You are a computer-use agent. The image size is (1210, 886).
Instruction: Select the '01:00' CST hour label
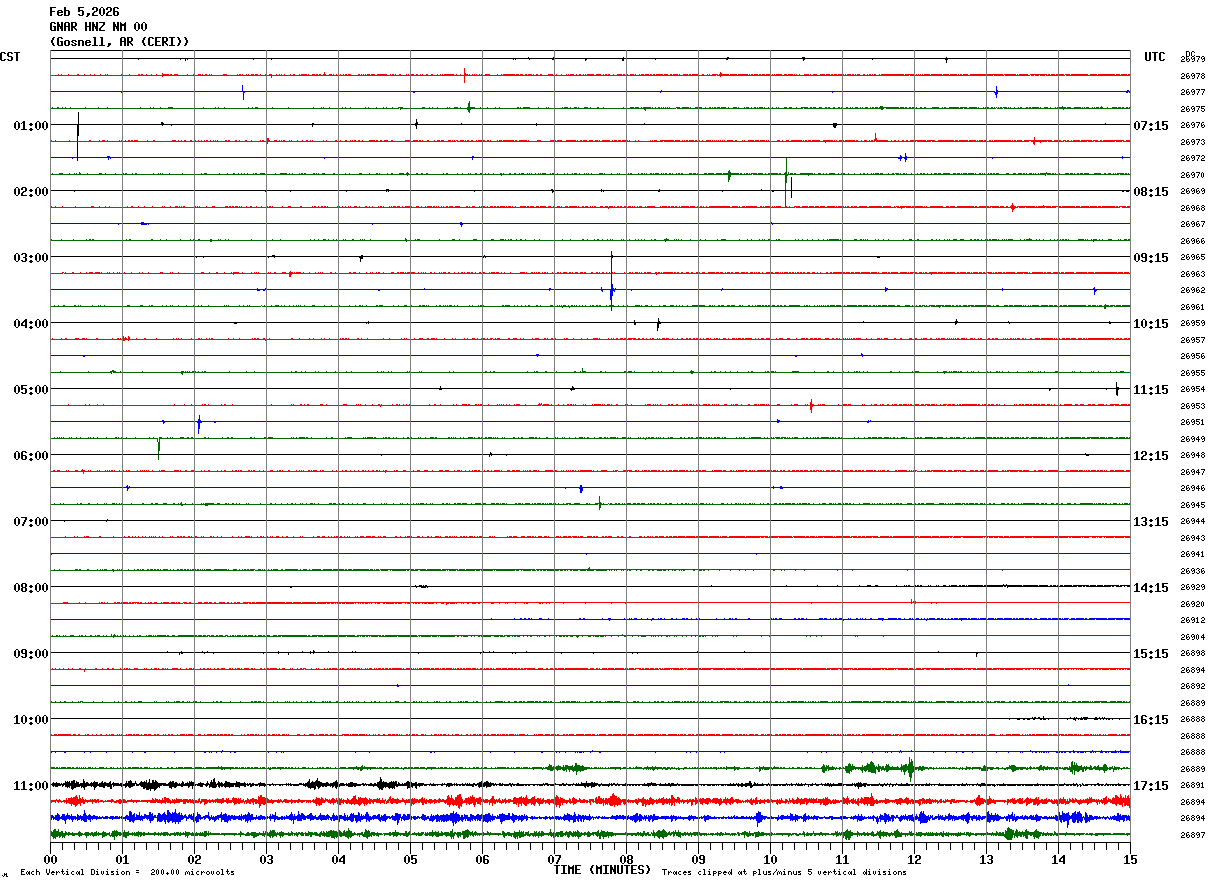(x=31, y=126)
